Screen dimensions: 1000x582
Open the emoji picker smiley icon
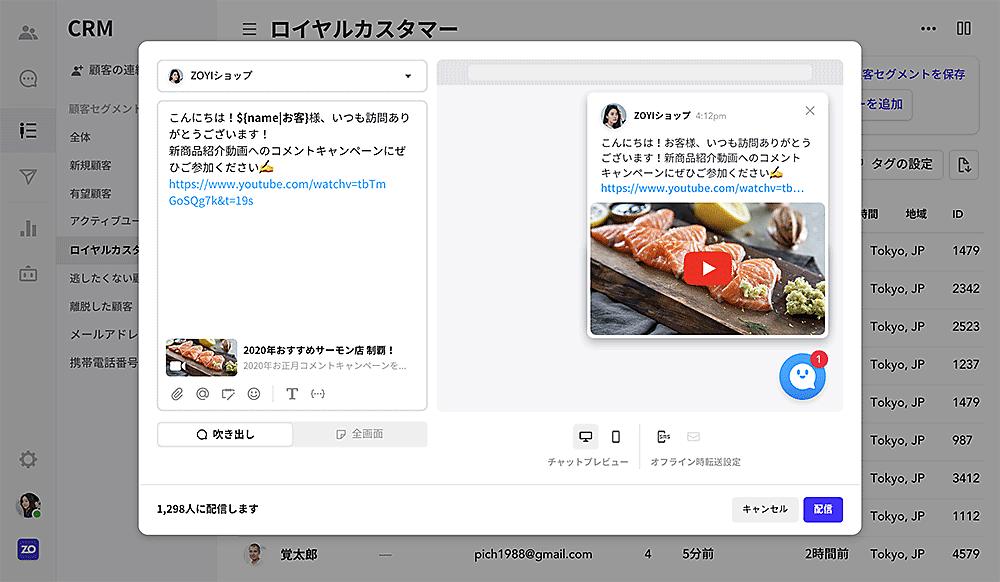pos(254,394)
